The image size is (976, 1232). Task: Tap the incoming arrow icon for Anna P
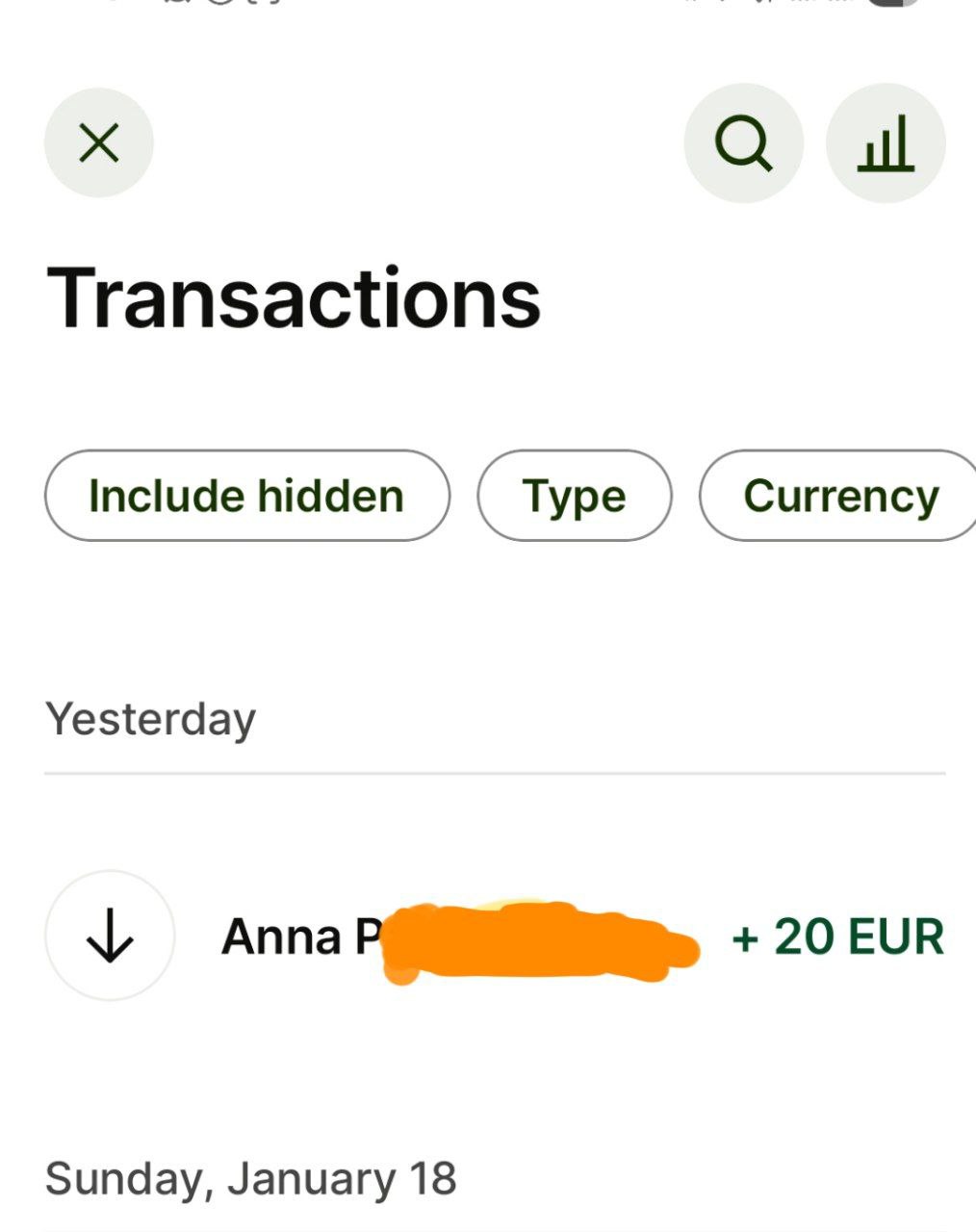point(110,936)
